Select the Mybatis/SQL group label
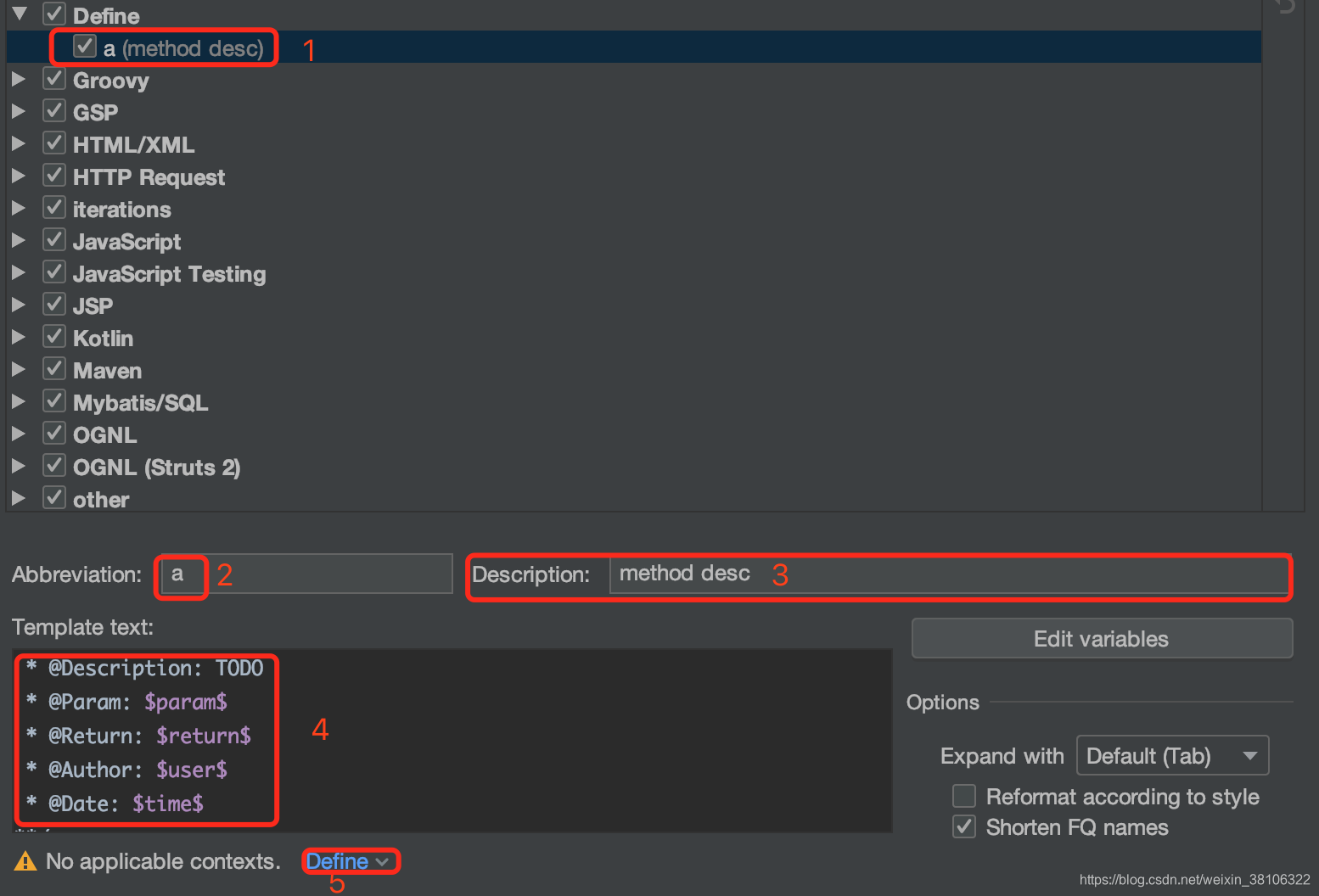This screenshot has width=1319, height=896. (141, 403)
